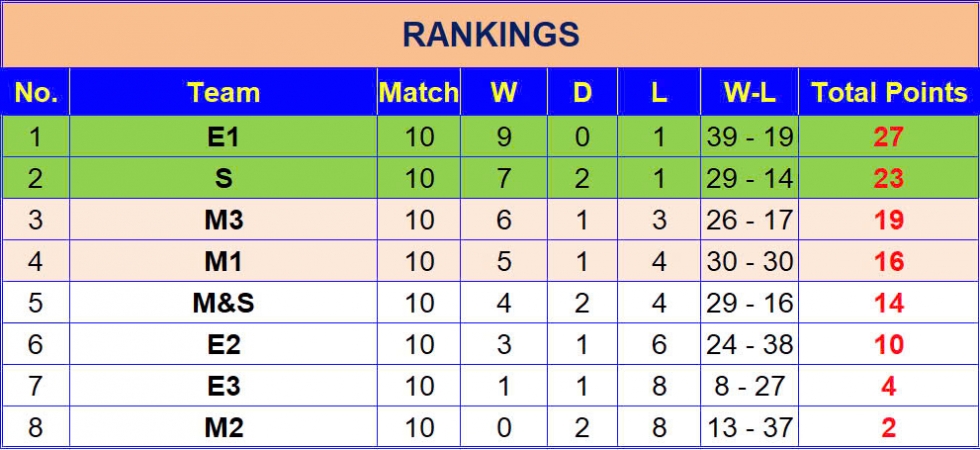Click the Match column header
The width and height of the screenshot is (980, 450).
click(419, 92)
